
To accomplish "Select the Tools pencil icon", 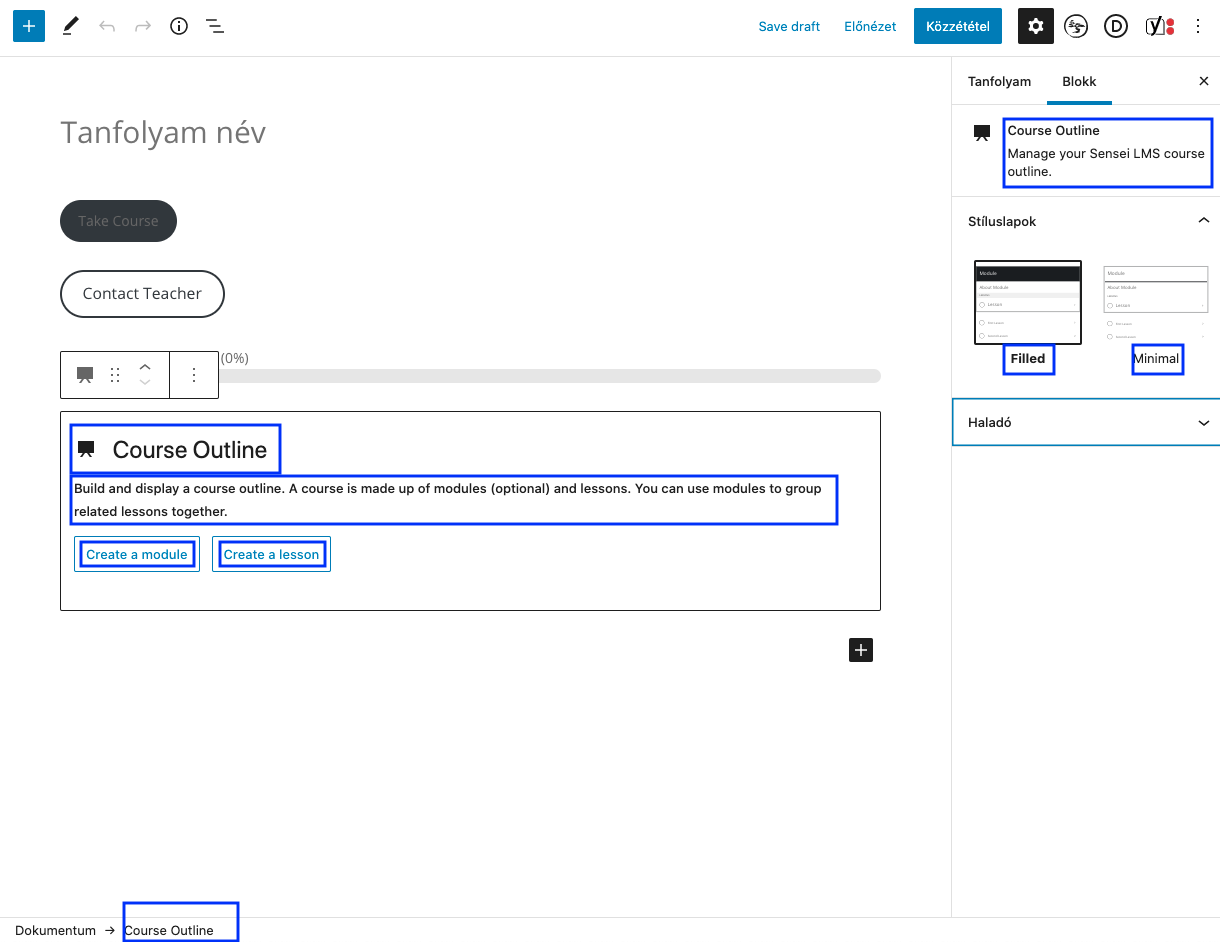I will 69,26.
